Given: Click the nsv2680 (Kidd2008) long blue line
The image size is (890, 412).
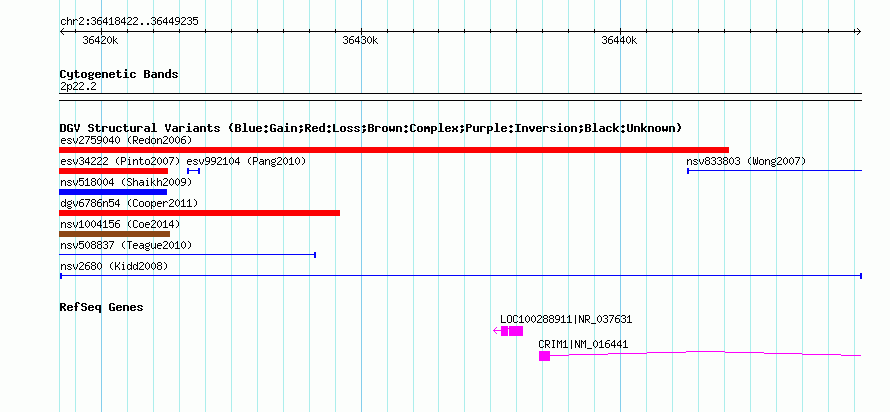Looking at the screenshot, I should (460, 276).
